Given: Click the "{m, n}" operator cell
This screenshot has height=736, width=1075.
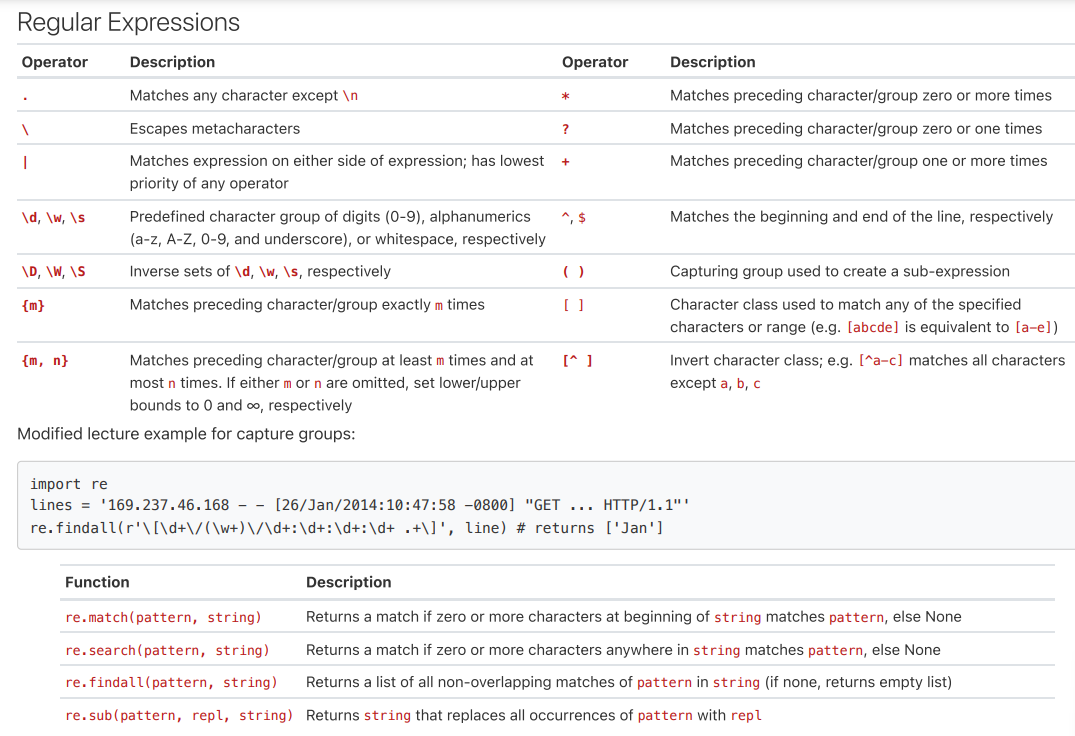Looking at the screenshot, I should click(x=45, y=360).
